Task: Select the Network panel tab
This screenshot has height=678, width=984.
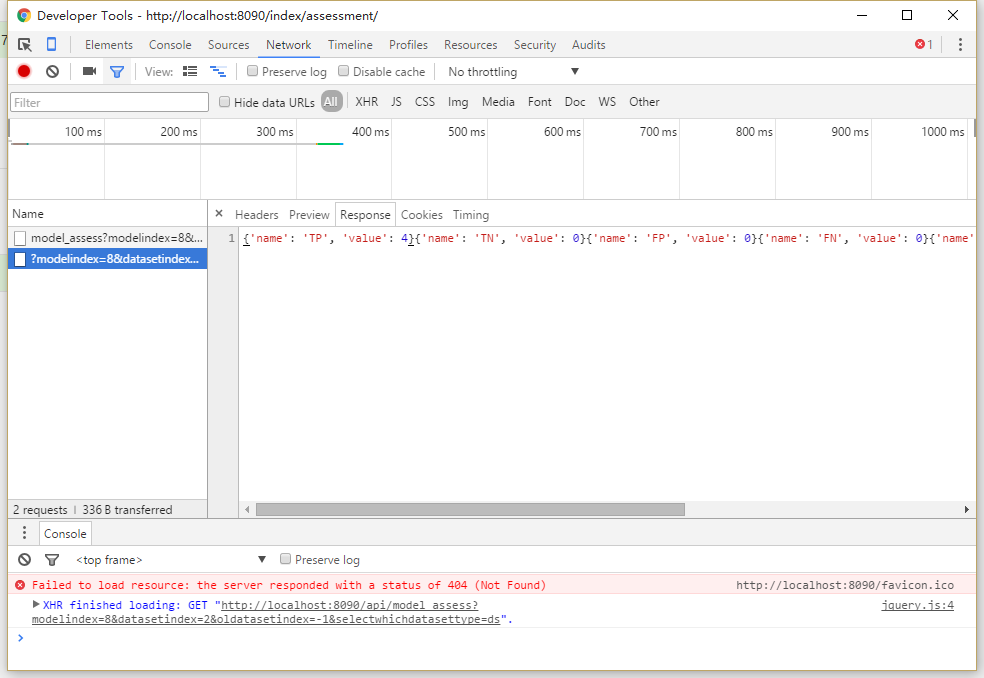Action: coord(289,45)
